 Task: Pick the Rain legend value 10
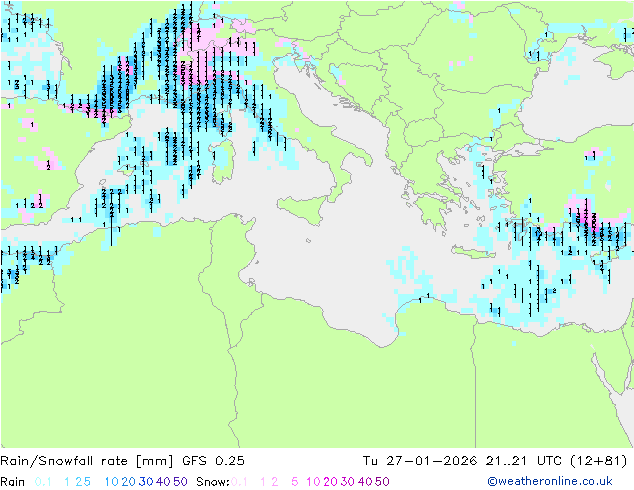click(112, 482)
